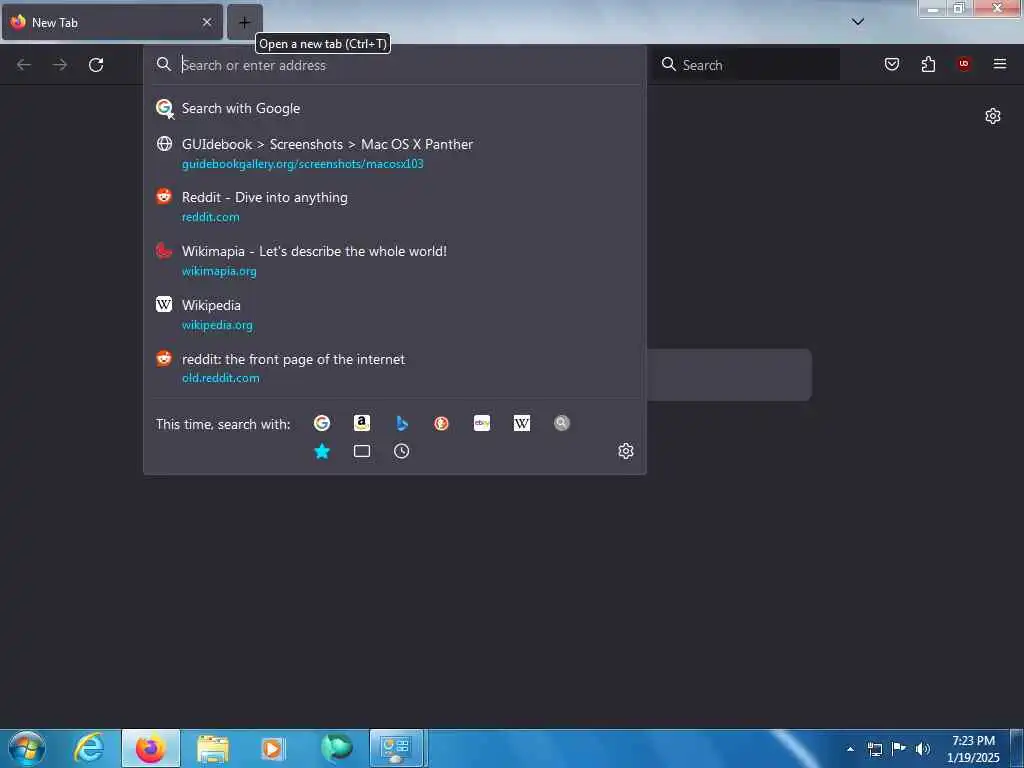1024x768 pixels.
Task: Search history with the clock icon
Action: (x=402, y=451)
